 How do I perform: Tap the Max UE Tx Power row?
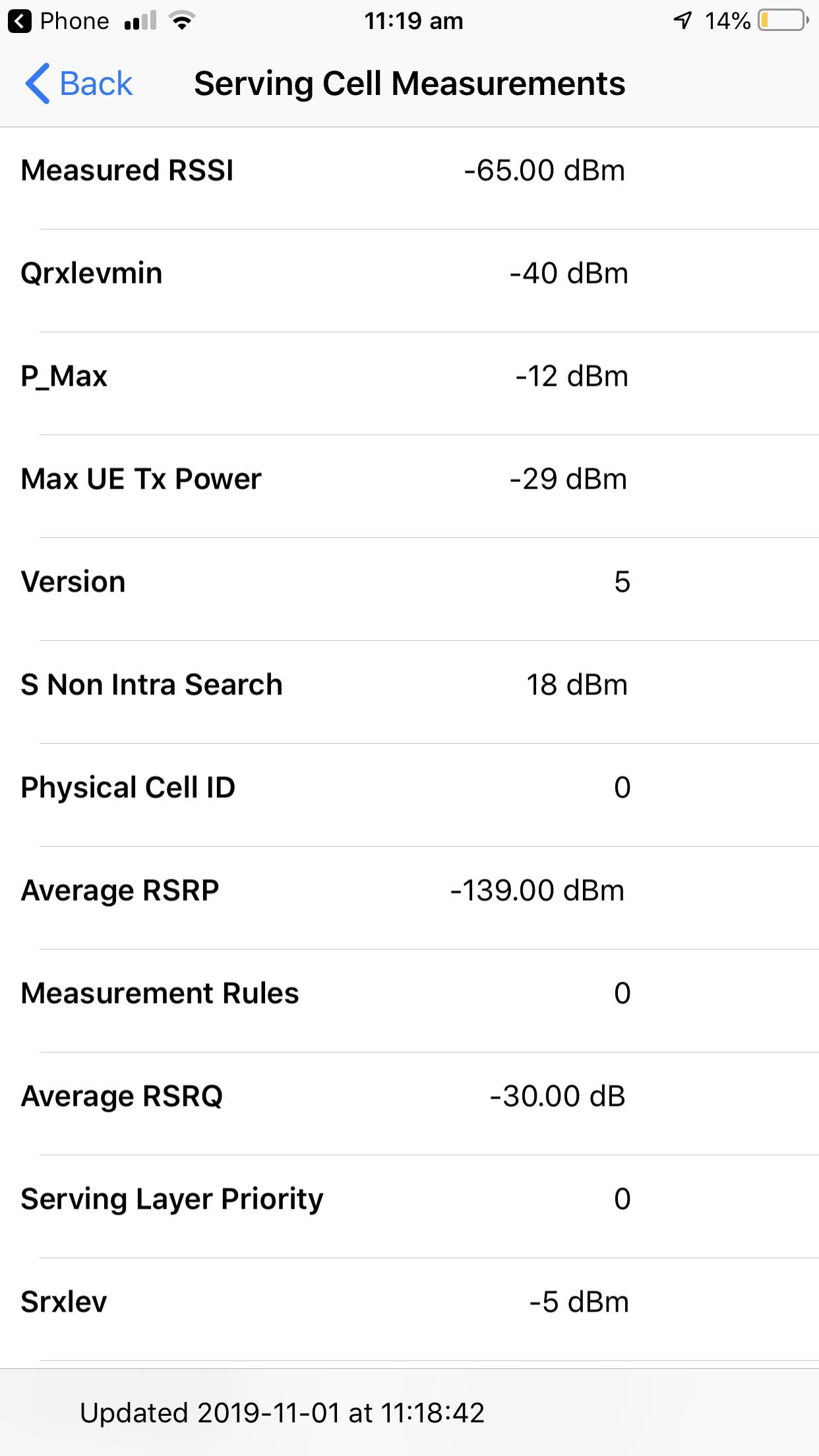[x=409, y=479]
